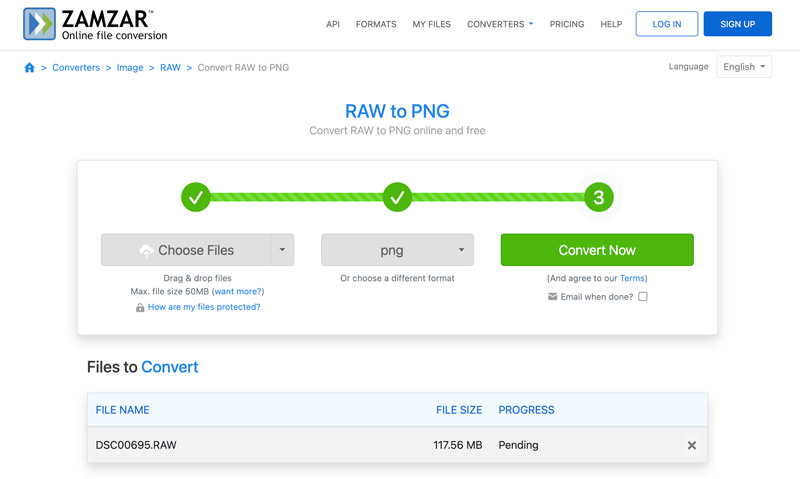This screenshot has width=800, height=479.
Task: Click Choose Files button
Action: (x=186, y=250)
